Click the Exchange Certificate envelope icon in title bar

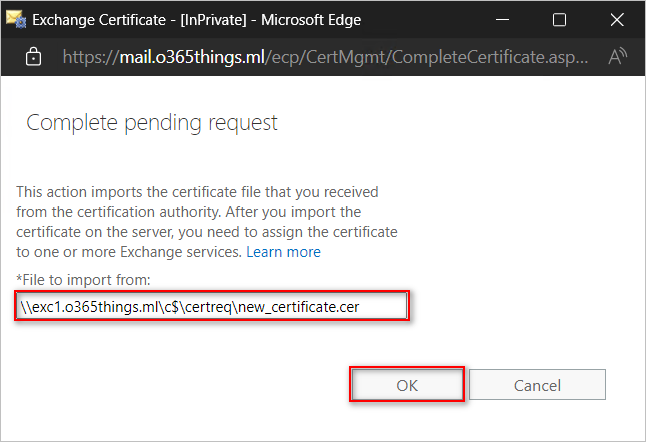pyautogui.click(x=16, y=19)
